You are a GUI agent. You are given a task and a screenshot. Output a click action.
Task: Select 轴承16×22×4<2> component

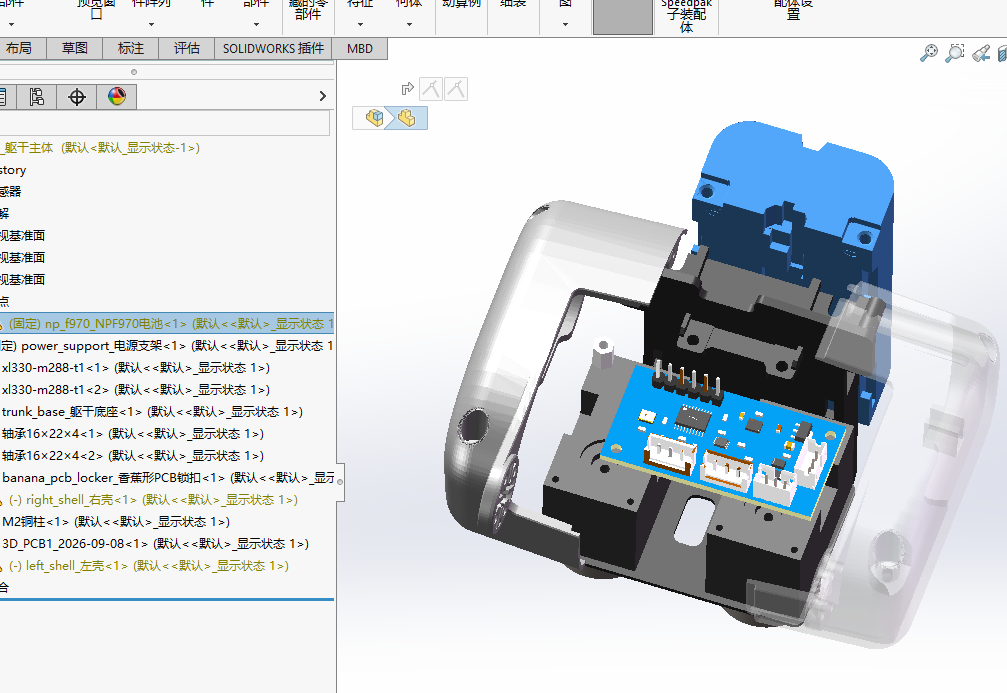[132, 455]
